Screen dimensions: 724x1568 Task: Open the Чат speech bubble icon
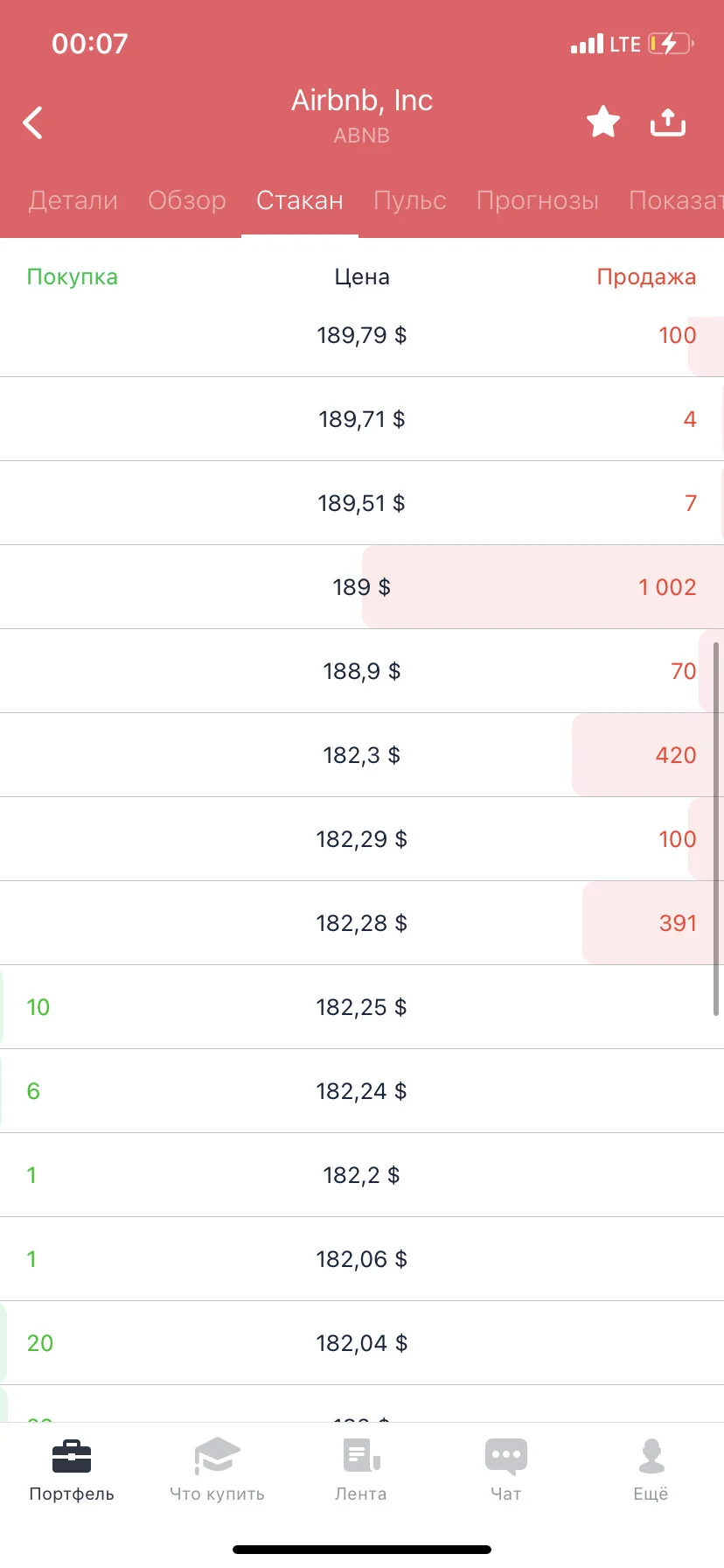506,1456
